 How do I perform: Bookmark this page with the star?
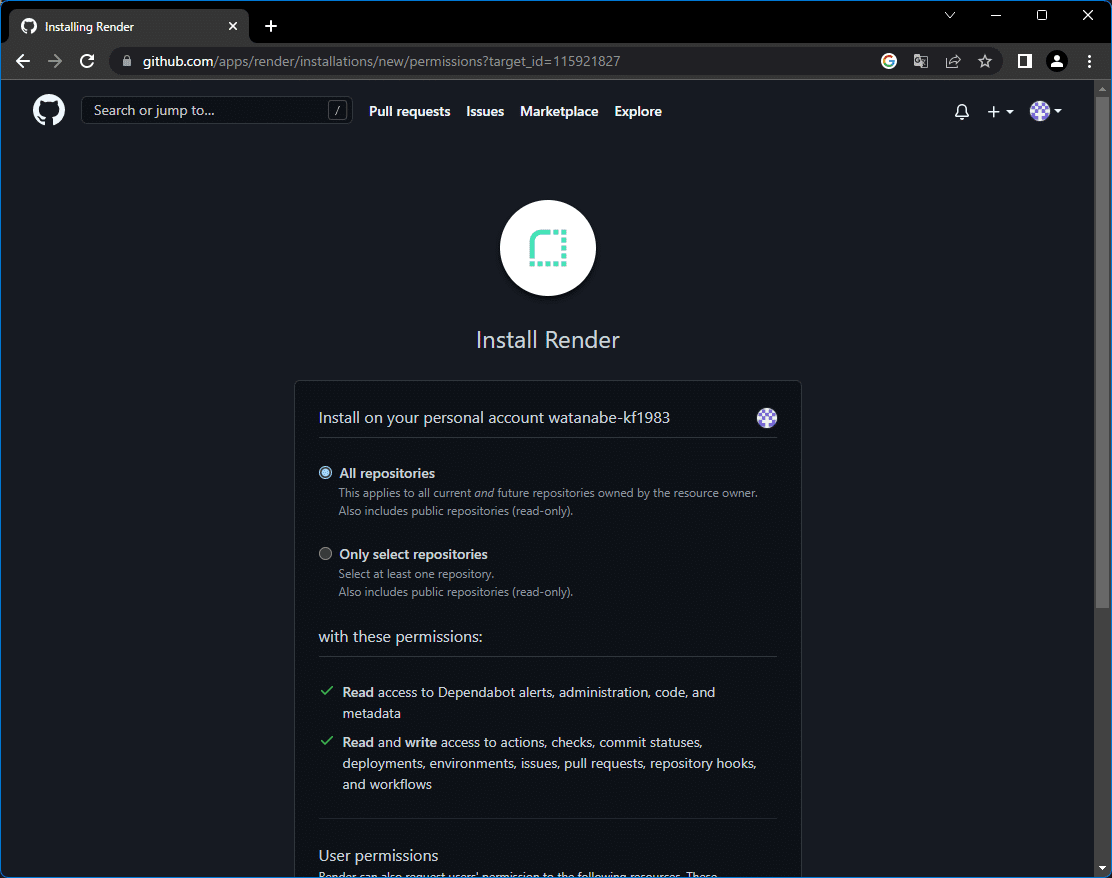click(x=985, y=61)
